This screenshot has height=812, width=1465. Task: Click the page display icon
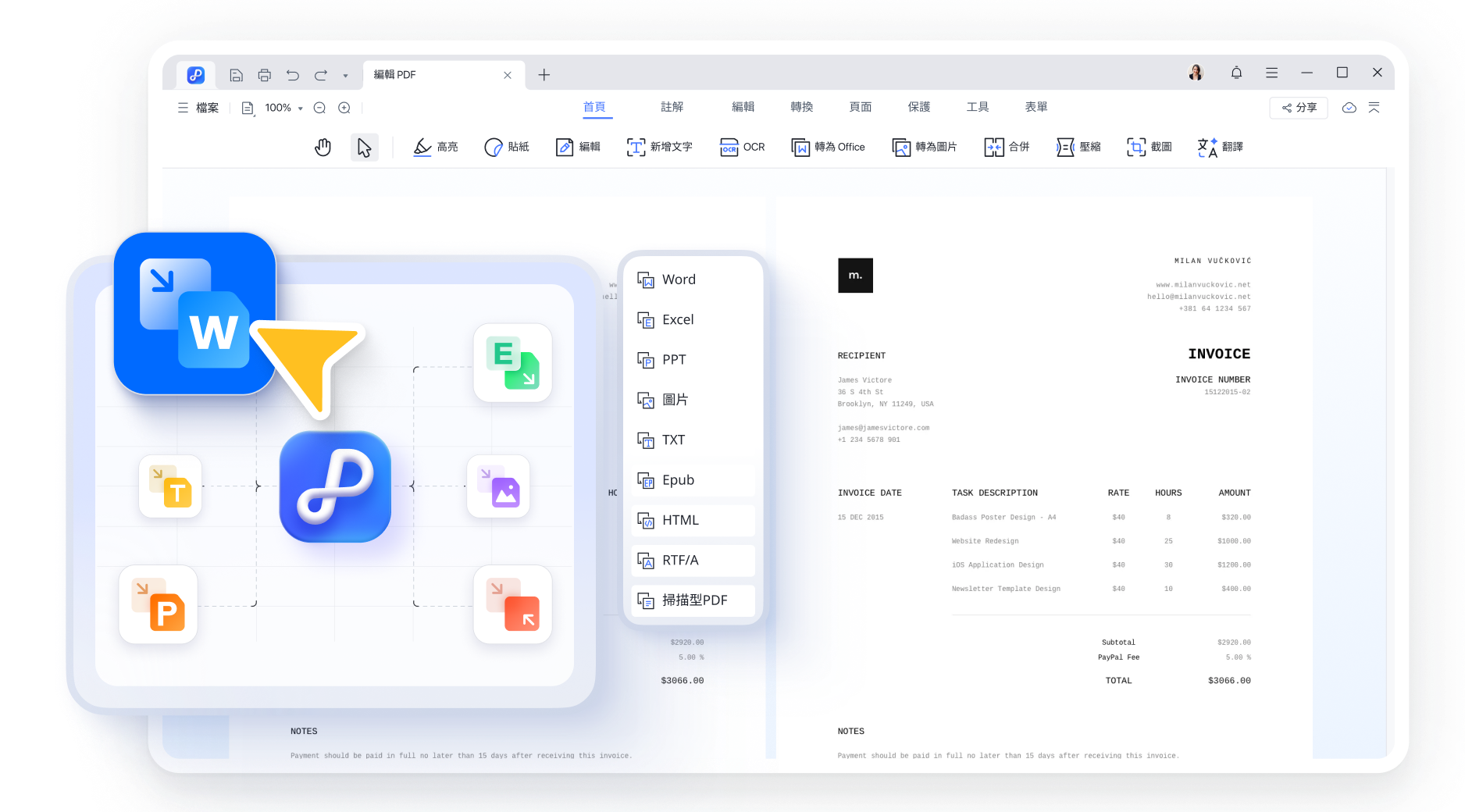point(248,108)
